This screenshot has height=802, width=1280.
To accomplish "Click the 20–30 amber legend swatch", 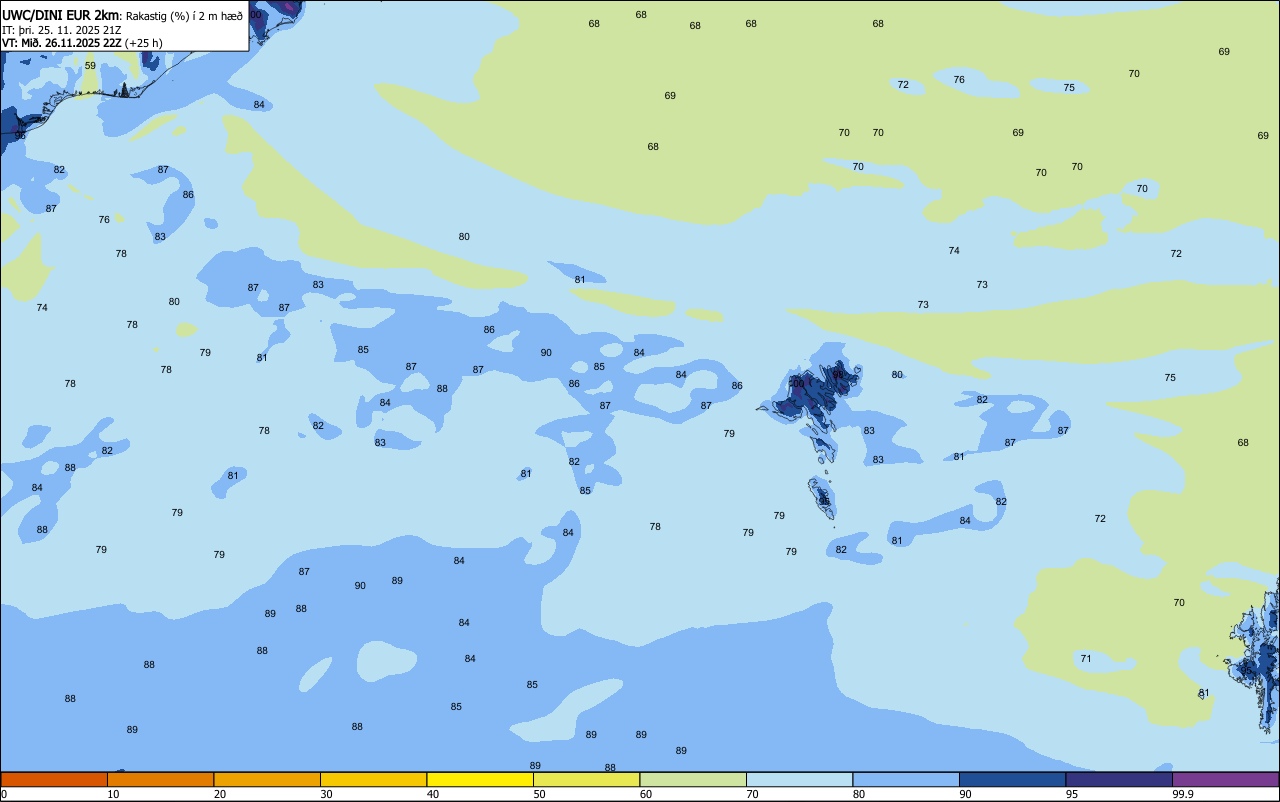I will point(267,779).
